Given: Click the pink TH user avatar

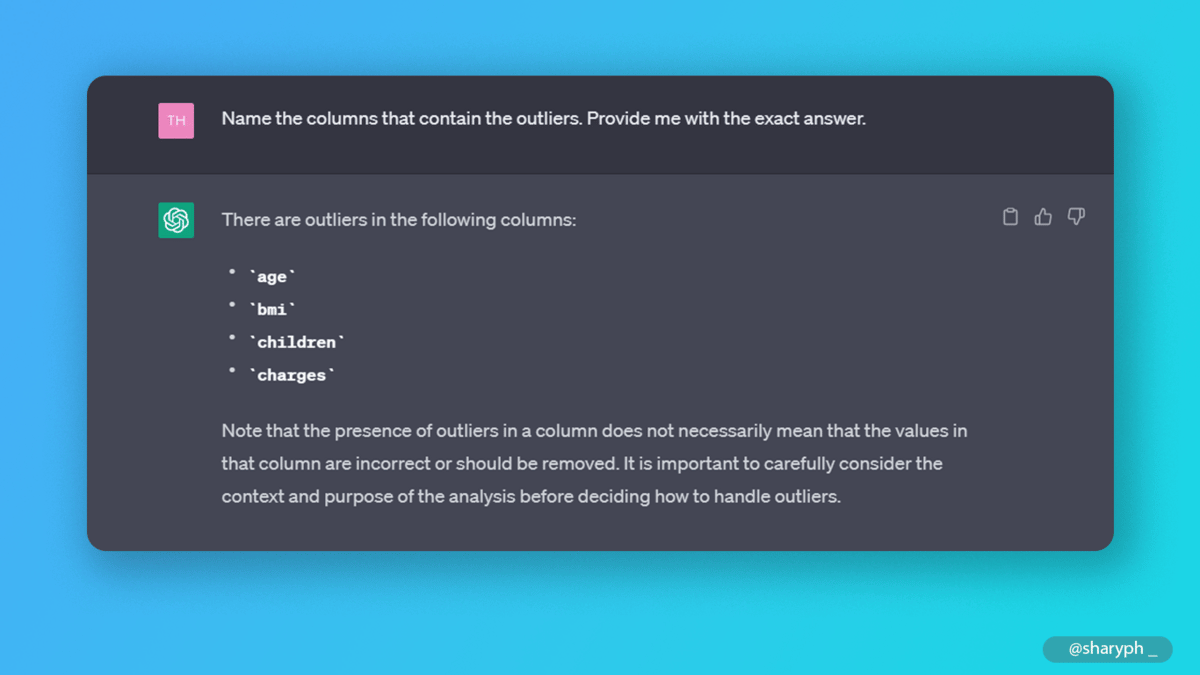Looking at the screenshot, I should click(176, 120).
